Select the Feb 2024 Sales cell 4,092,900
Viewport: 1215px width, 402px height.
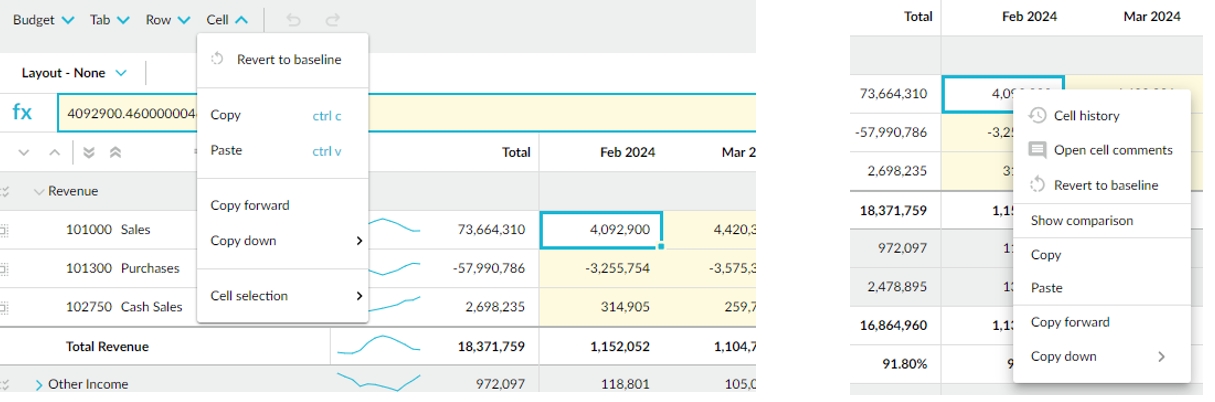(601, 230)
